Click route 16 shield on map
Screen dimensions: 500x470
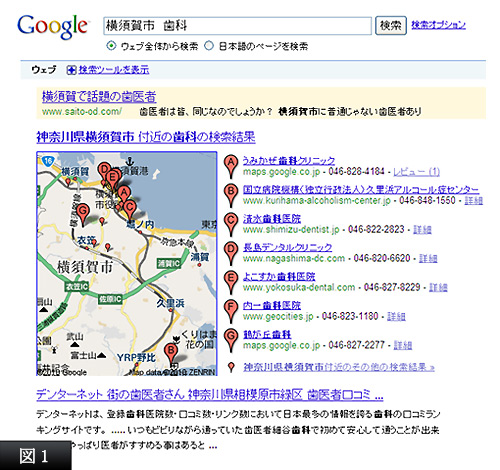(x=48, y=161)
